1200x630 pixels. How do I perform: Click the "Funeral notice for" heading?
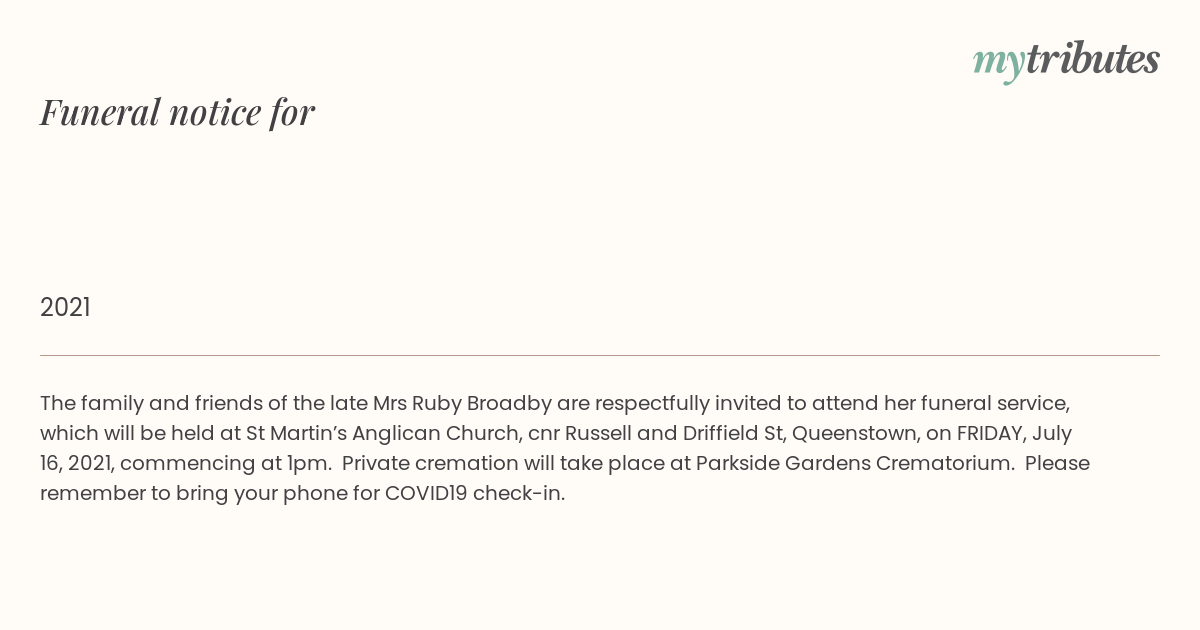(x=177, y=112)
